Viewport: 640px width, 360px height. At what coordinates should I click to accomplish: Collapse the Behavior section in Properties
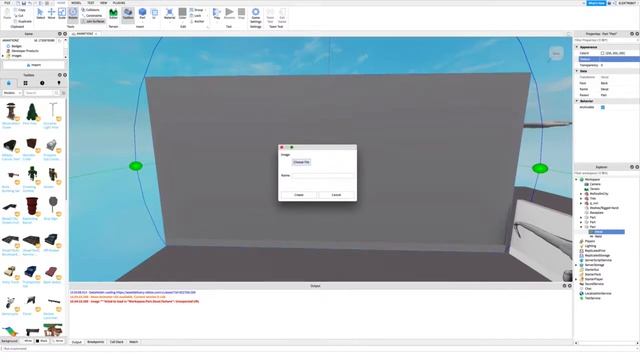click(577, 101)
